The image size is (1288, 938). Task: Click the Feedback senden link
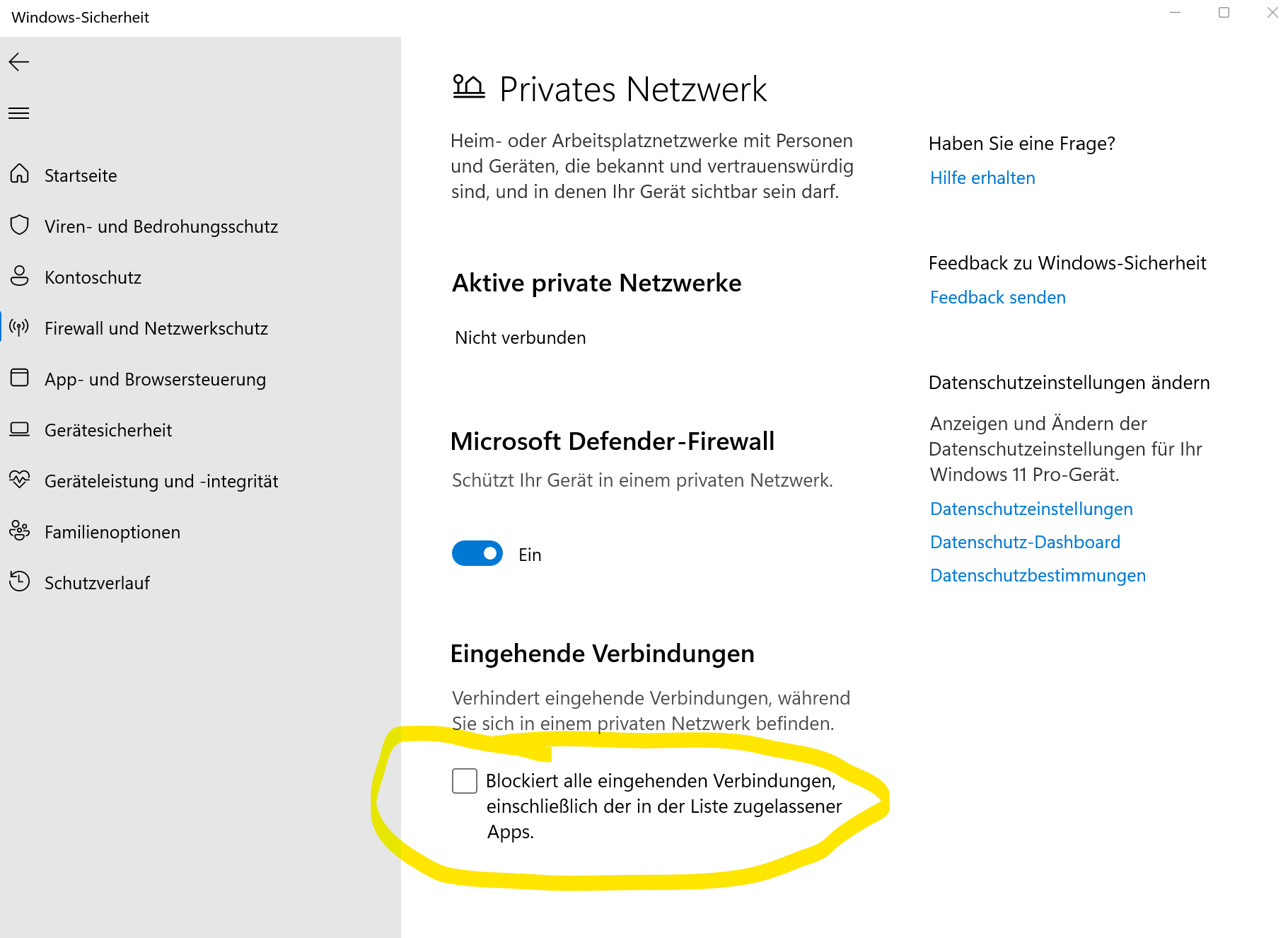click(998, 297)
